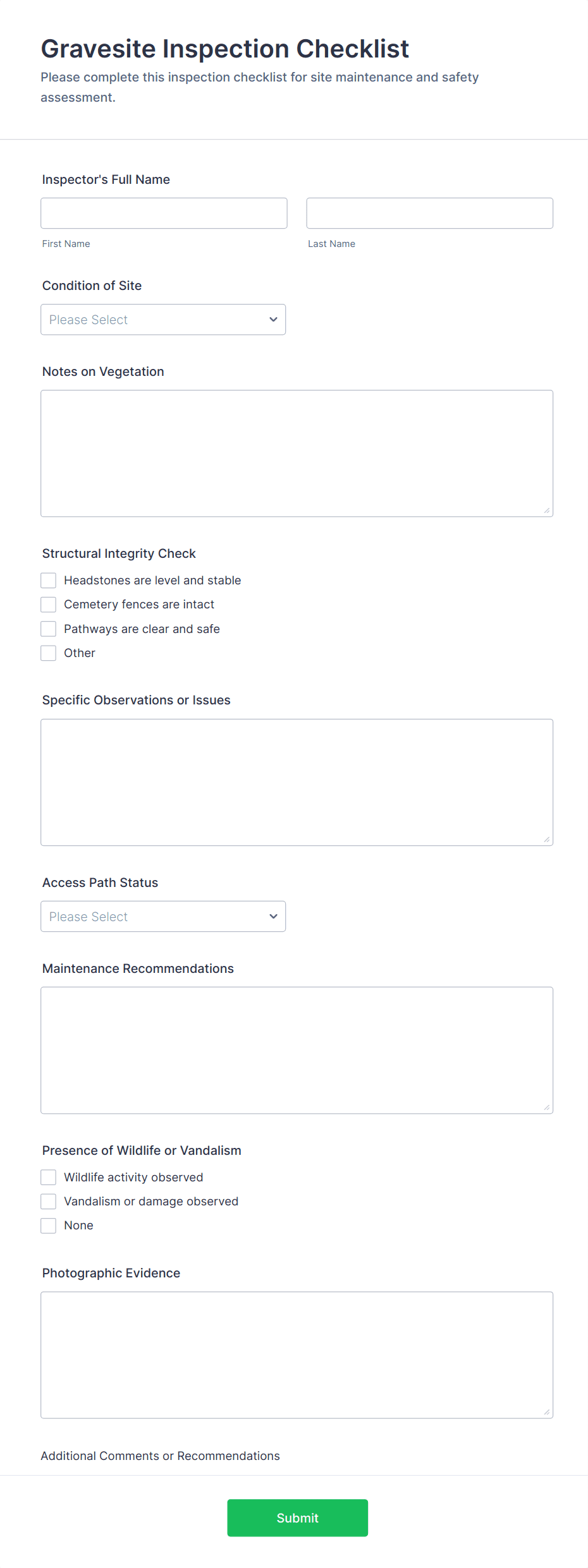Click the First Name input field
This screenshot has width=588, height=1568.
[x=164, y=214]
